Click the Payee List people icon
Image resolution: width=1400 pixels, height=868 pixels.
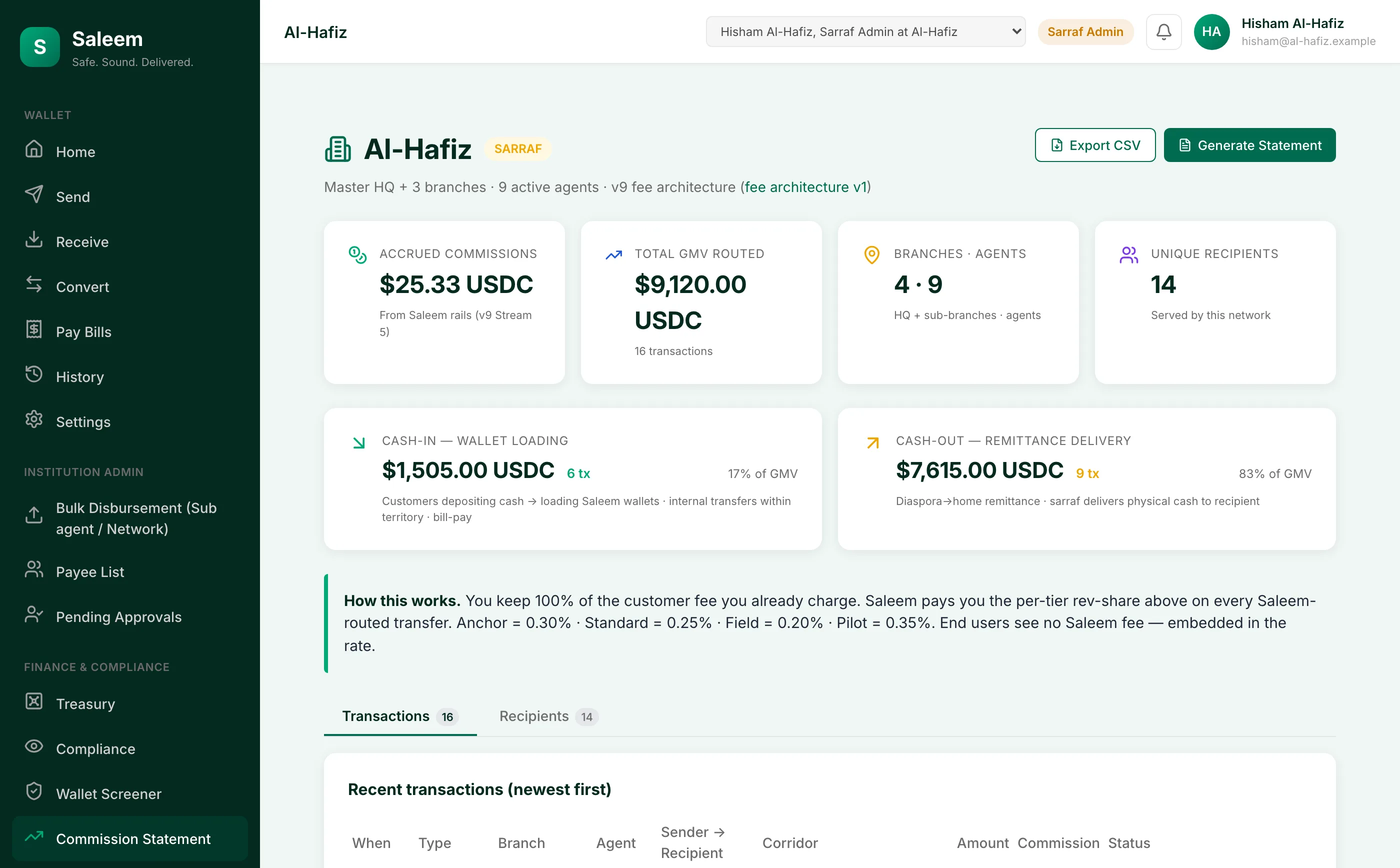click(x=34, y=569)
